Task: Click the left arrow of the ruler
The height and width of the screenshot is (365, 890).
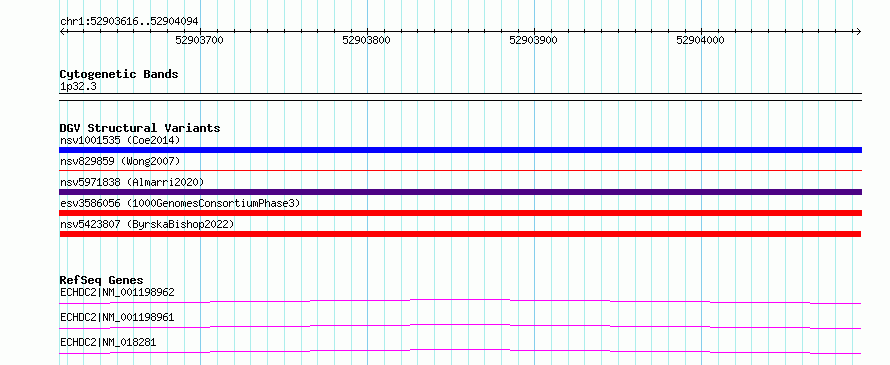Action: coord(62,31)
